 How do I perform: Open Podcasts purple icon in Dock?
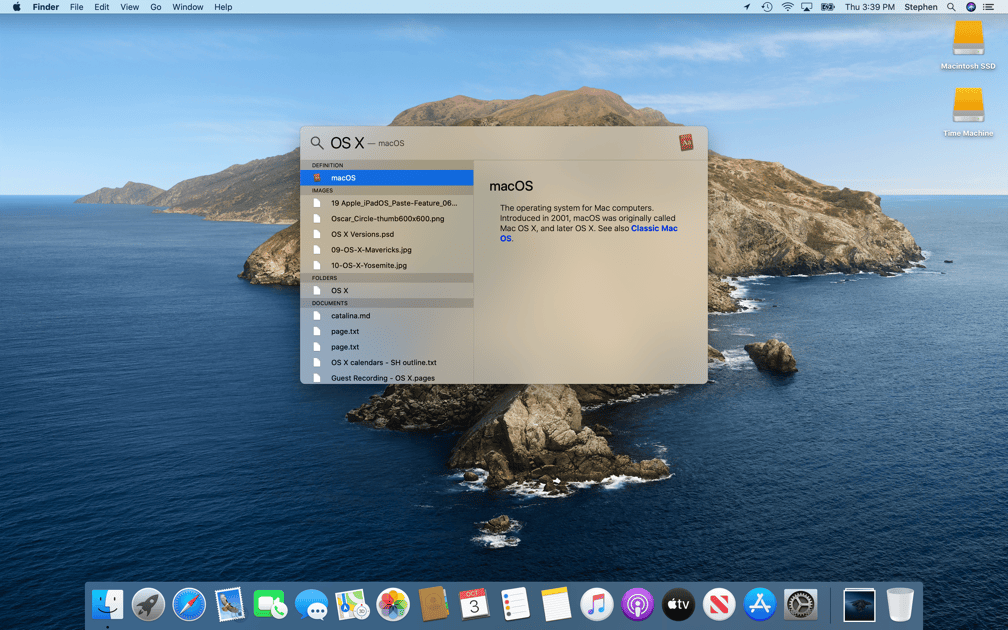click(x=638, y=604)
